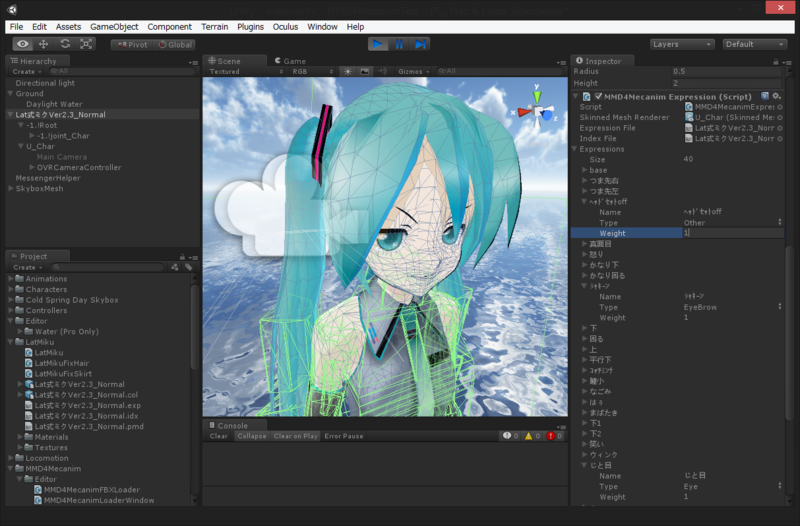Pick object for Skinned Mesh Renderer field

[x=780, y=117]
